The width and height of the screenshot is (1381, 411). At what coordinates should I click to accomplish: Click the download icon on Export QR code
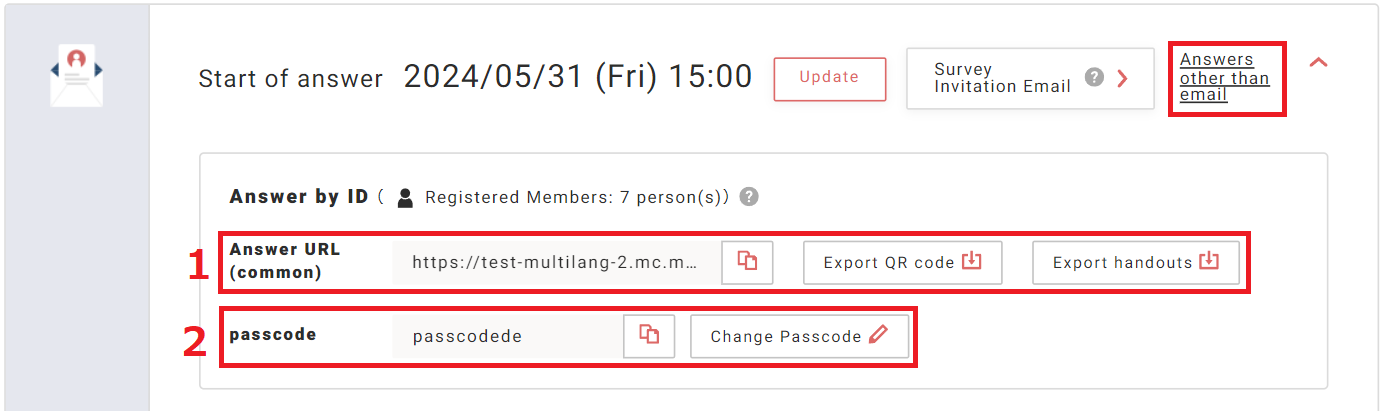click(x=971, y=262)
